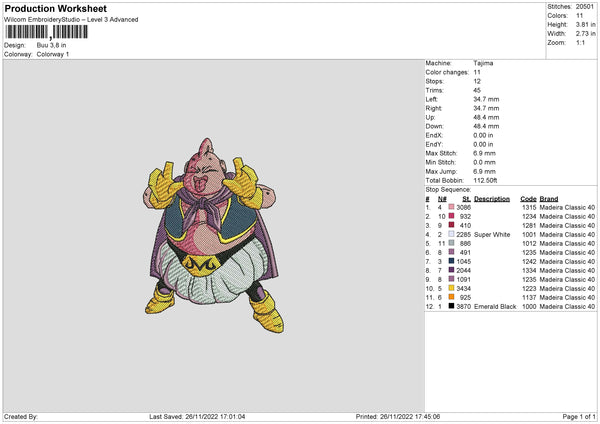The height and width of the screenshot is (424, 600).
Task: Click the Code column header
Action: (529, 198)
